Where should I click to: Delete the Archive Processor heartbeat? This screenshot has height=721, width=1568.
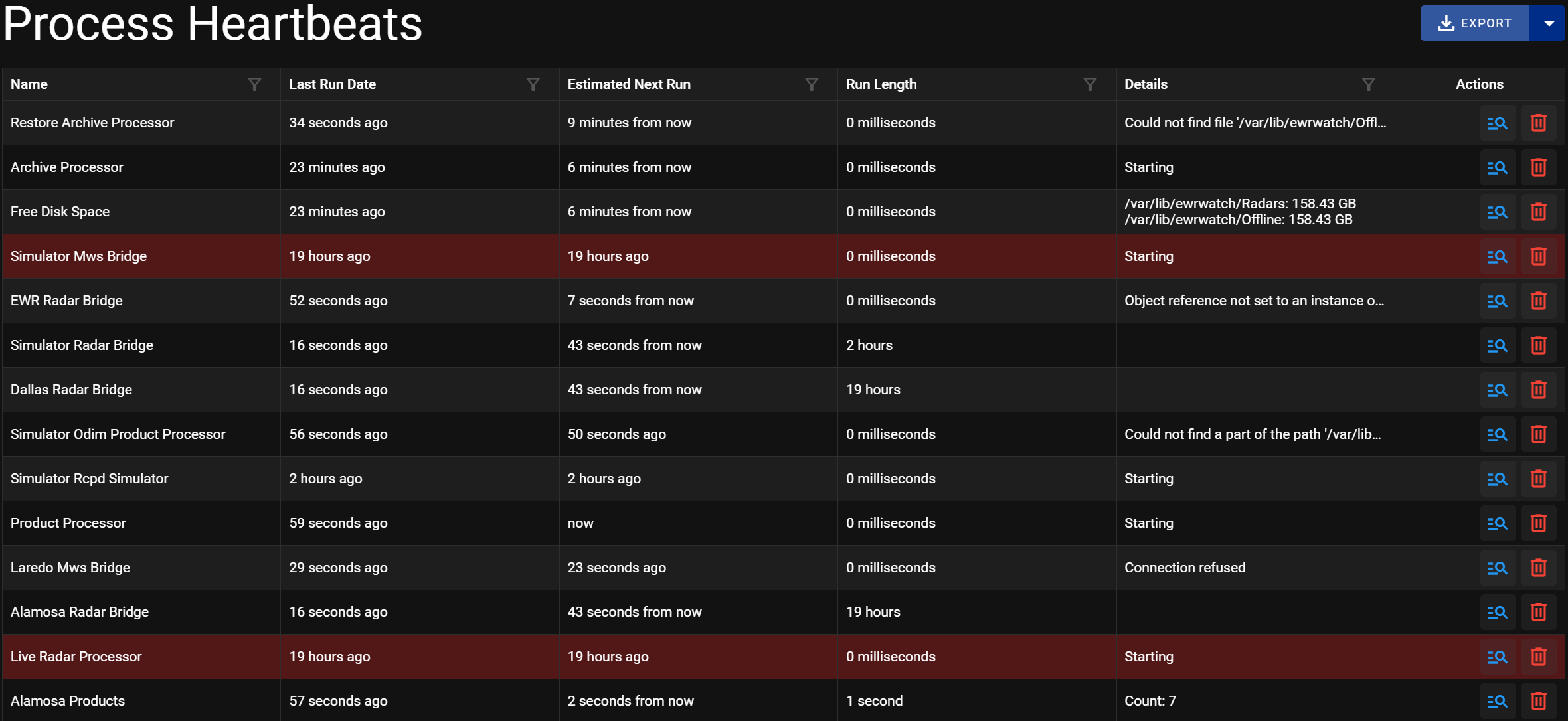pos(1538,167)
